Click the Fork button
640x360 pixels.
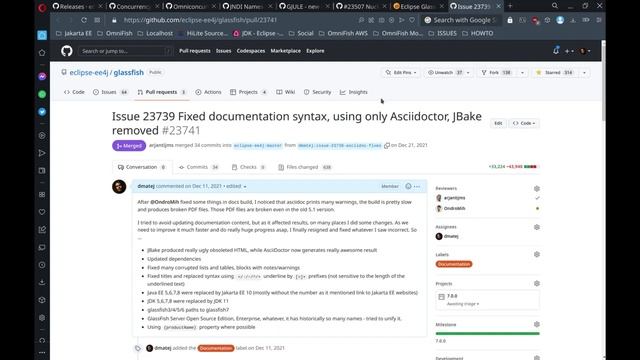coord(497,73)
